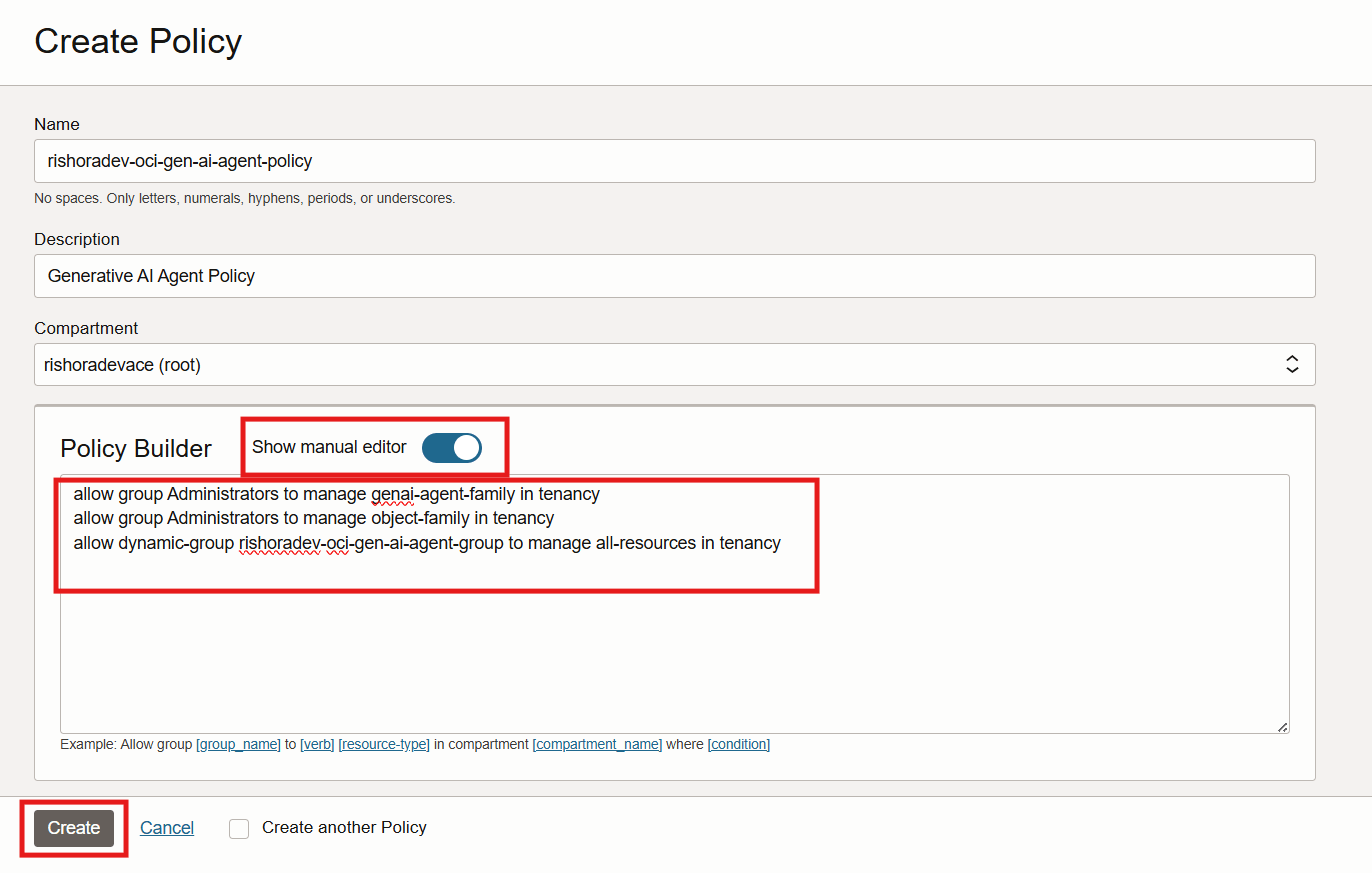The height and width of the screenshot is (873, 1372).
Task: Click into the Description input field
Action: click(674, 276)
